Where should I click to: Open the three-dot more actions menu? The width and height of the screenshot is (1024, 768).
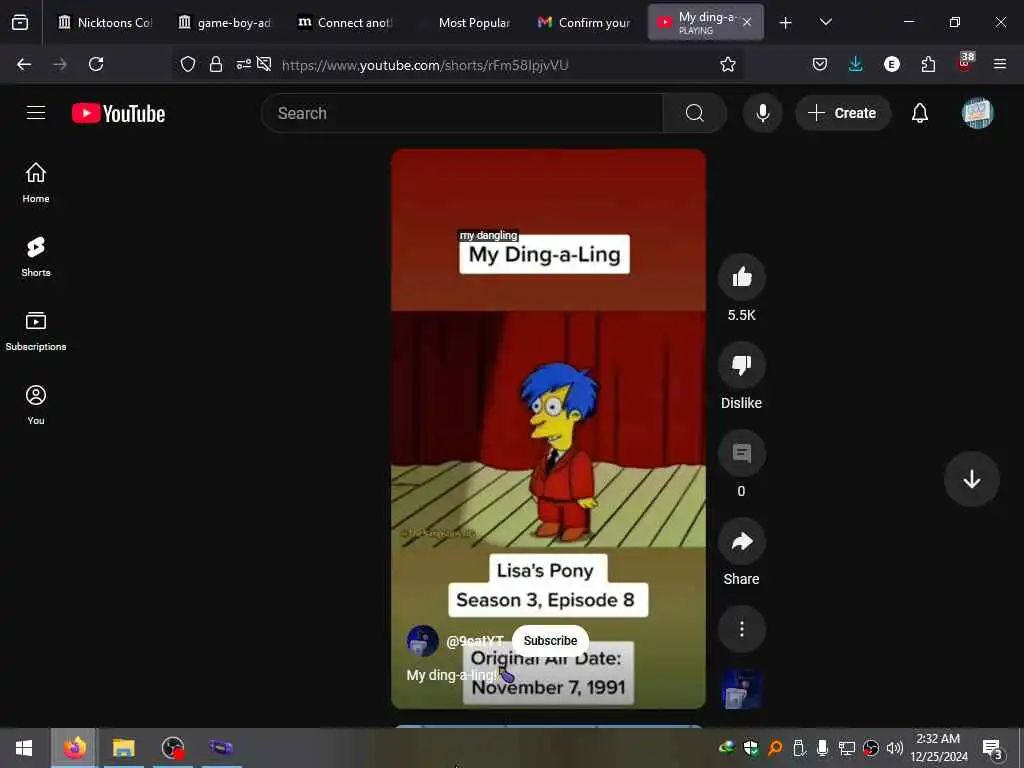pos(741,629)
